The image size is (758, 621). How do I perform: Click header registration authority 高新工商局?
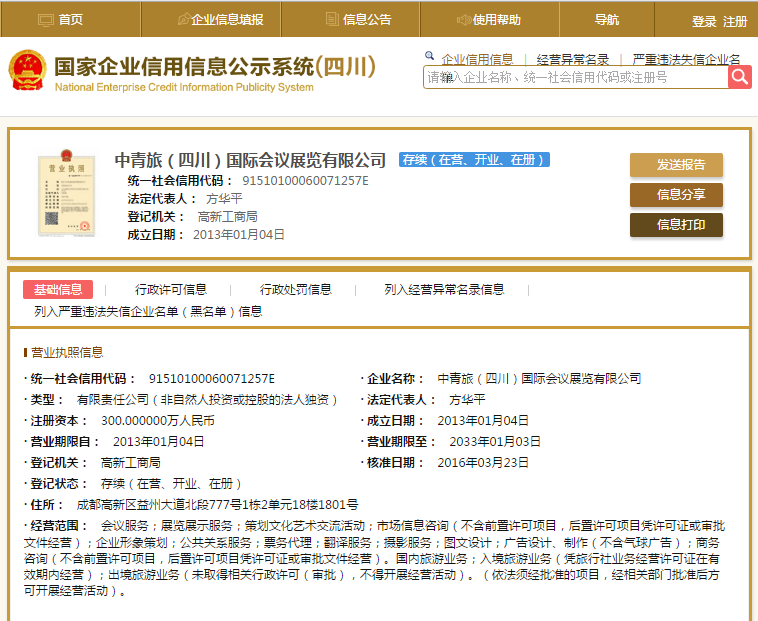[x=228, y=217]
